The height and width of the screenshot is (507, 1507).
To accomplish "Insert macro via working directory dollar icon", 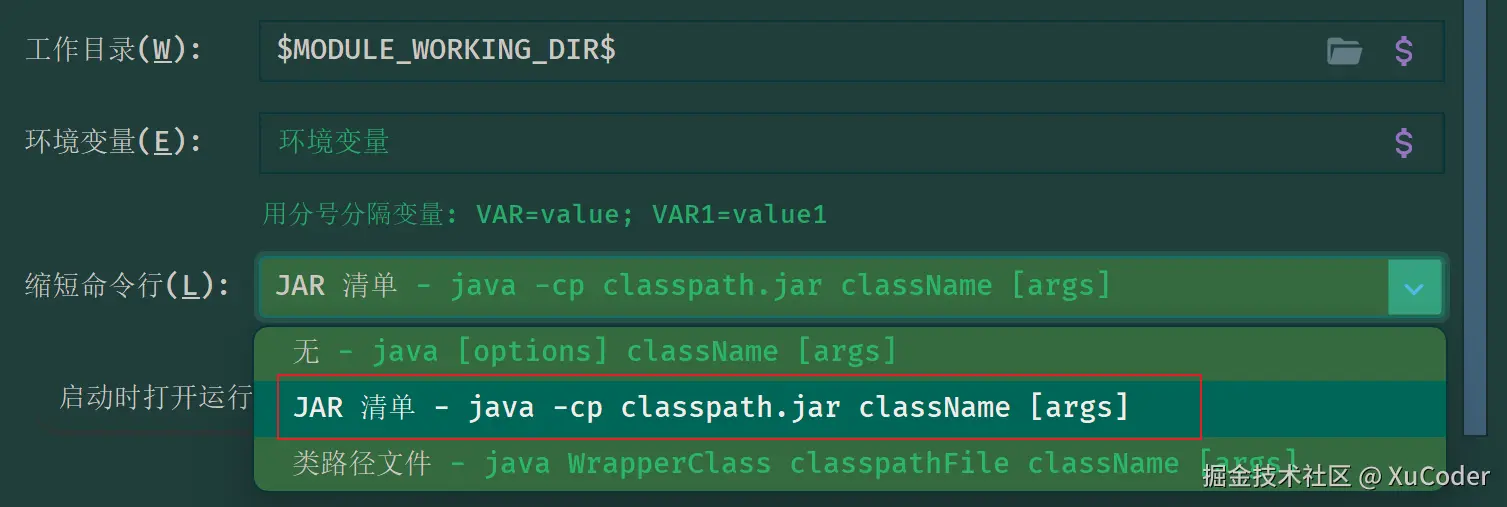I will tap(1404, 51).
